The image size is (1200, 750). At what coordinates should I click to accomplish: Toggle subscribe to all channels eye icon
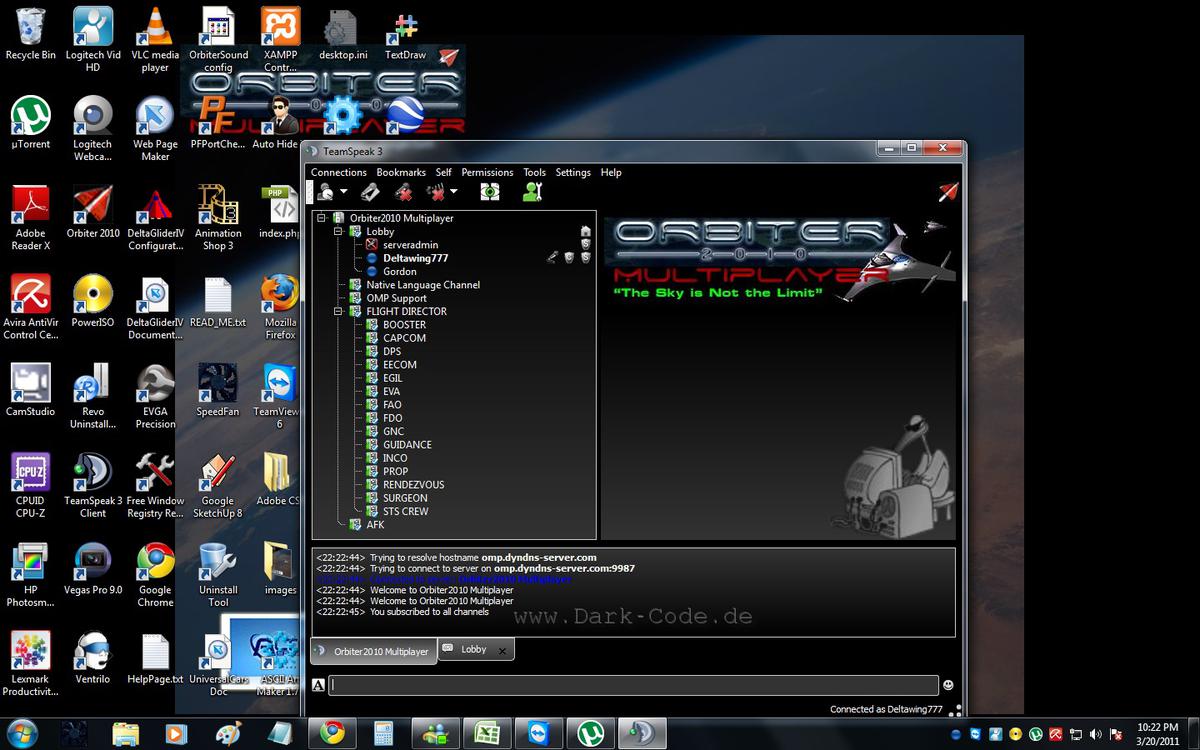[490, 192]
